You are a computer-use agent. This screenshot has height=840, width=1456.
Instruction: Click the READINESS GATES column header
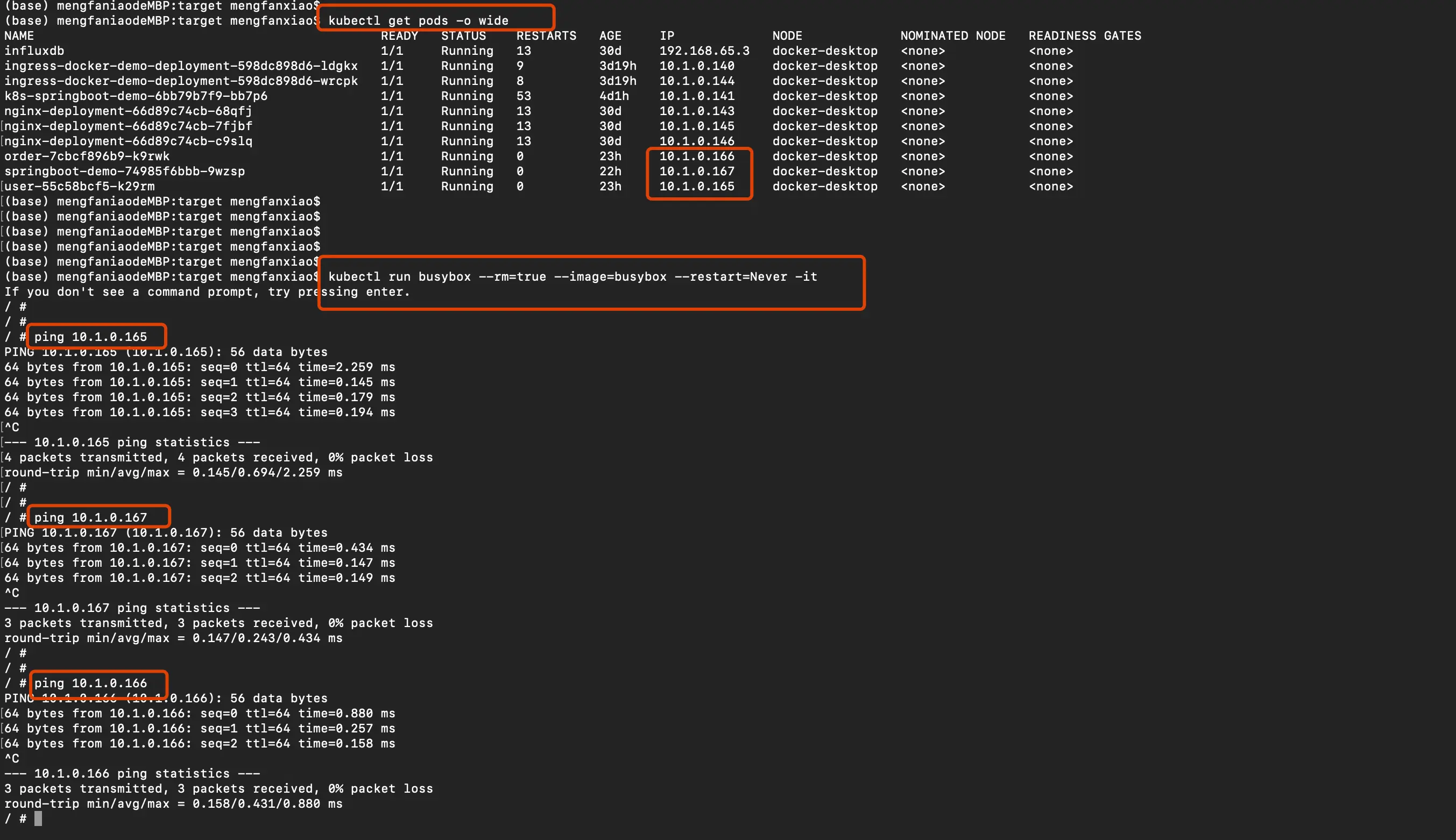[1084, 36]
